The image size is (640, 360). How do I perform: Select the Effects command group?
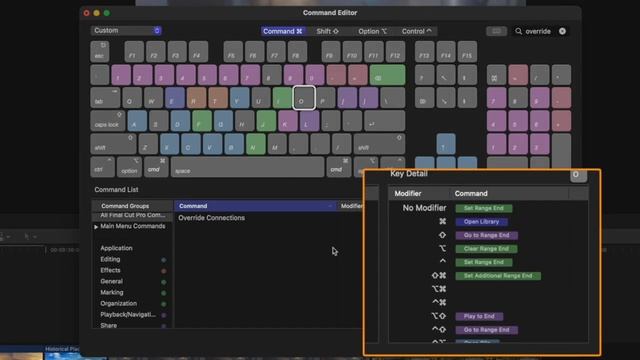[x=110, y=270]
